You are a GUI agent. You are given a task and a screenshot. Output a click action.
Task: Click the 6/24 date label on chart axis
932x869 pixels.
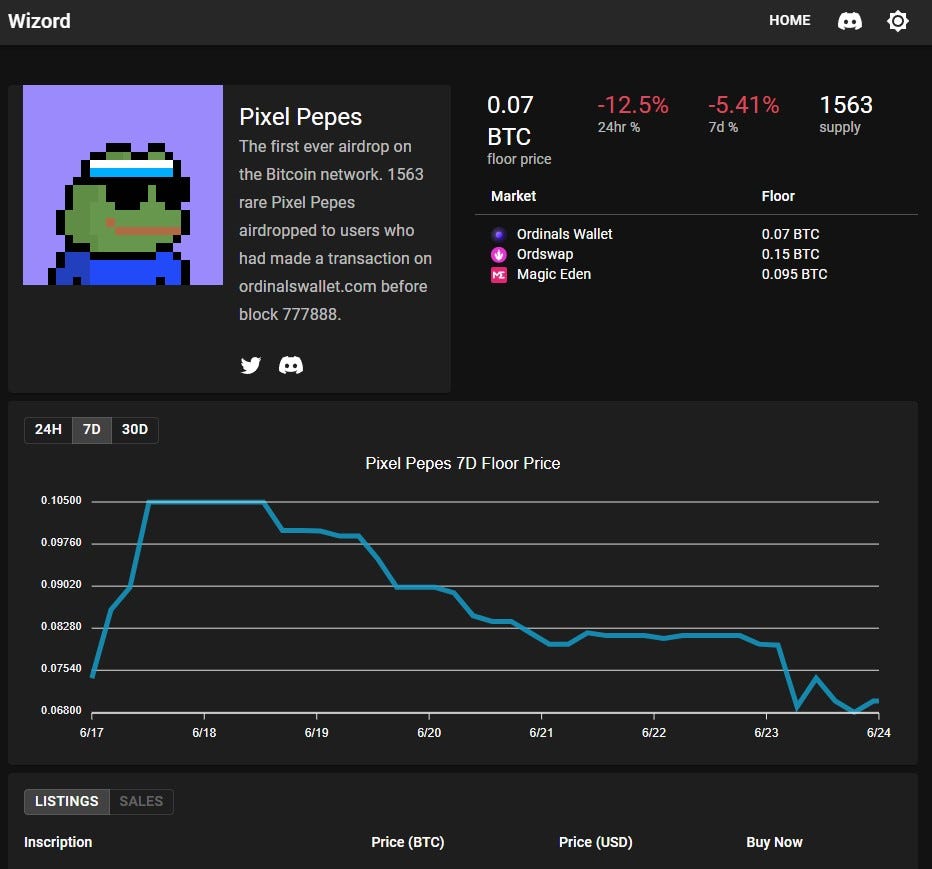click(x=879, y=733)
